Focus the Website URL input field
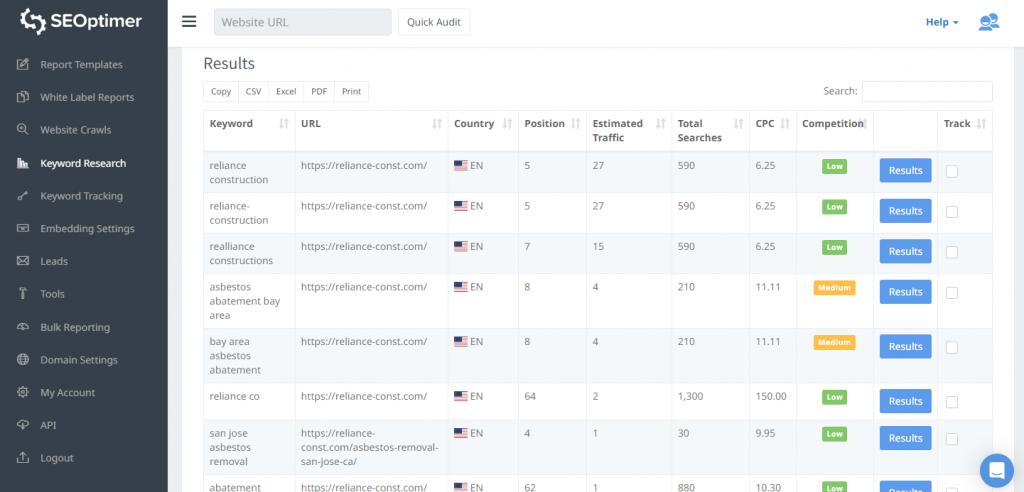This screenshot has height=492, width=1024. pyautogui.click(x=302, y=22)
